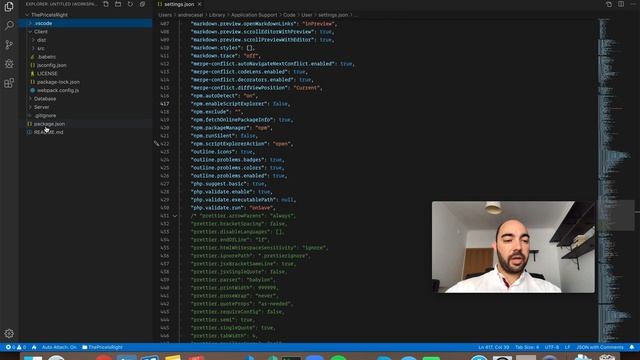
Task: Click the "npm.enableScriptExplorer" setting key
Action: [x=229, y=104]
